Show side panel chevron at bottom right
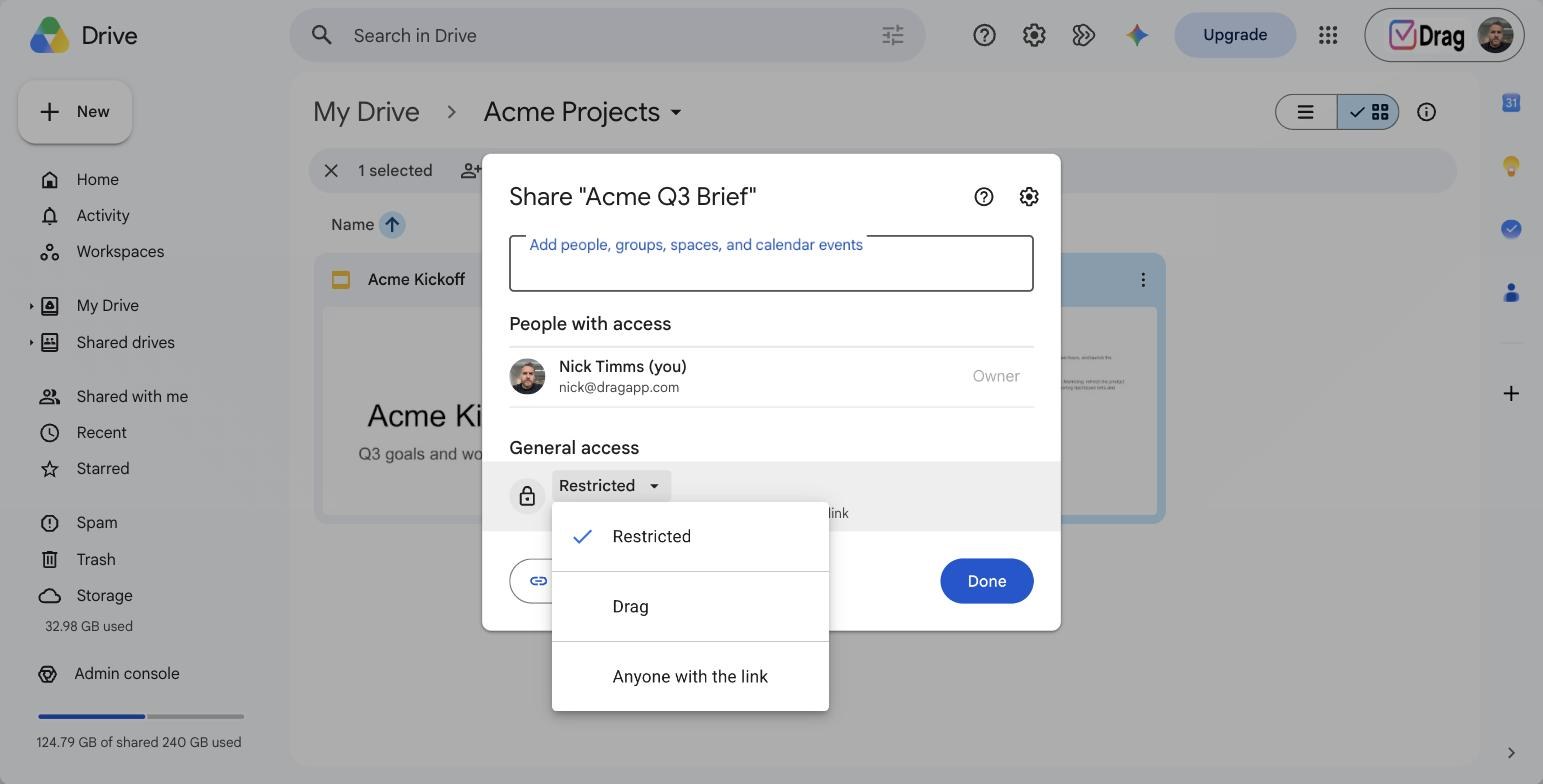This screenshot has width=1543, height=784. [x=1511, y=753]
